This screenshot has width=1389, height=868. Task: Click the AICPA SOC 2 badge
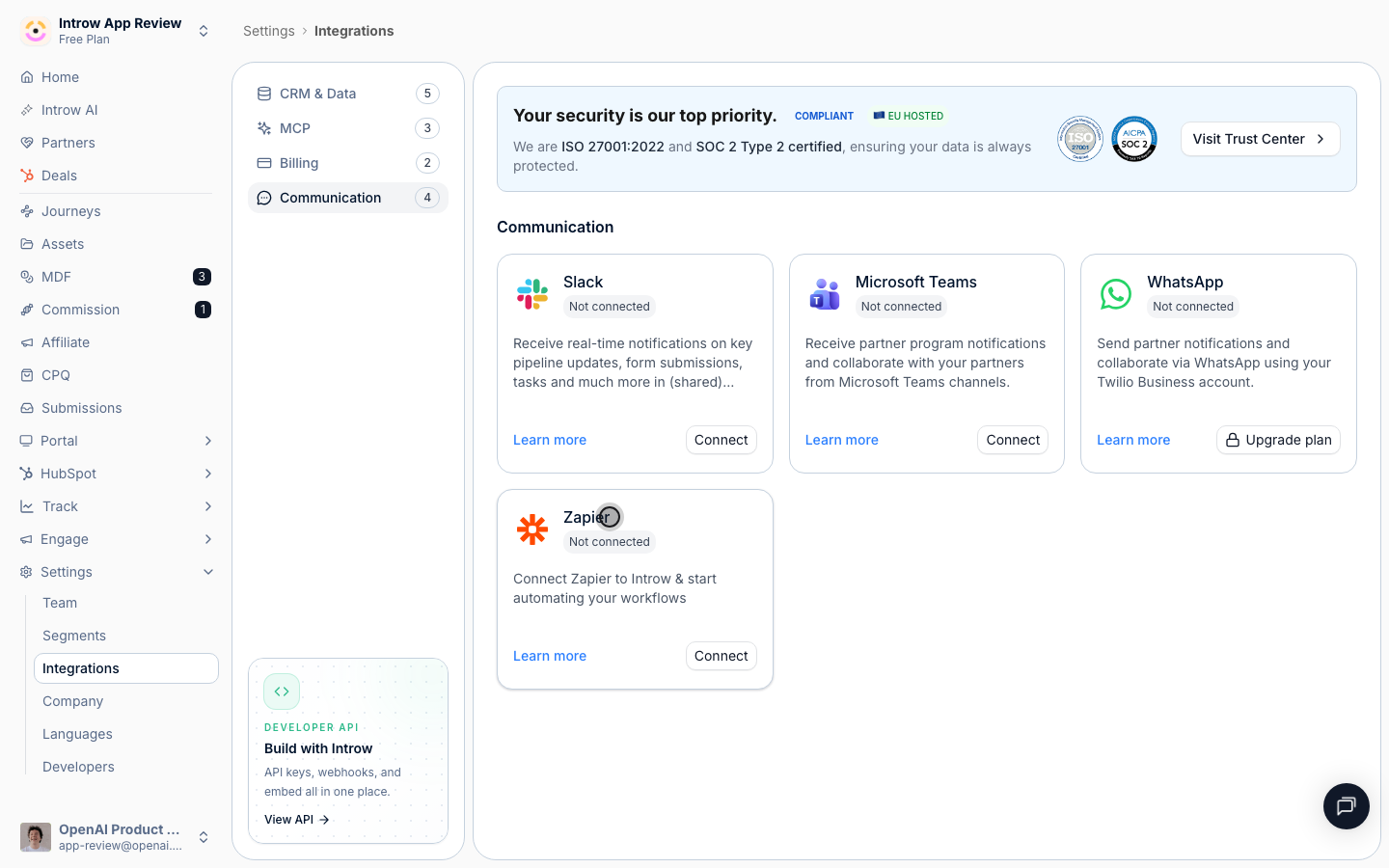1134,139
